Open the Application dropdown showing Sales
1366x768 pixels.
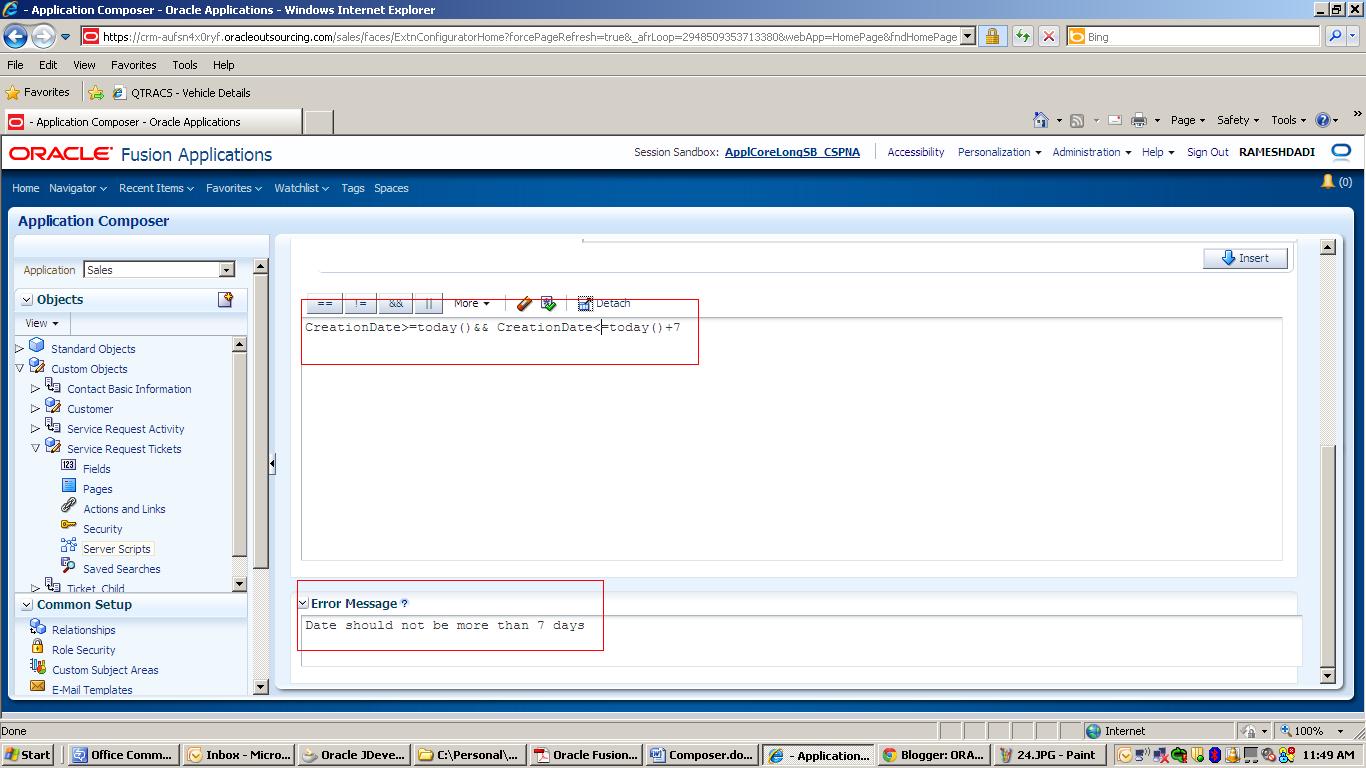[227, 270]
